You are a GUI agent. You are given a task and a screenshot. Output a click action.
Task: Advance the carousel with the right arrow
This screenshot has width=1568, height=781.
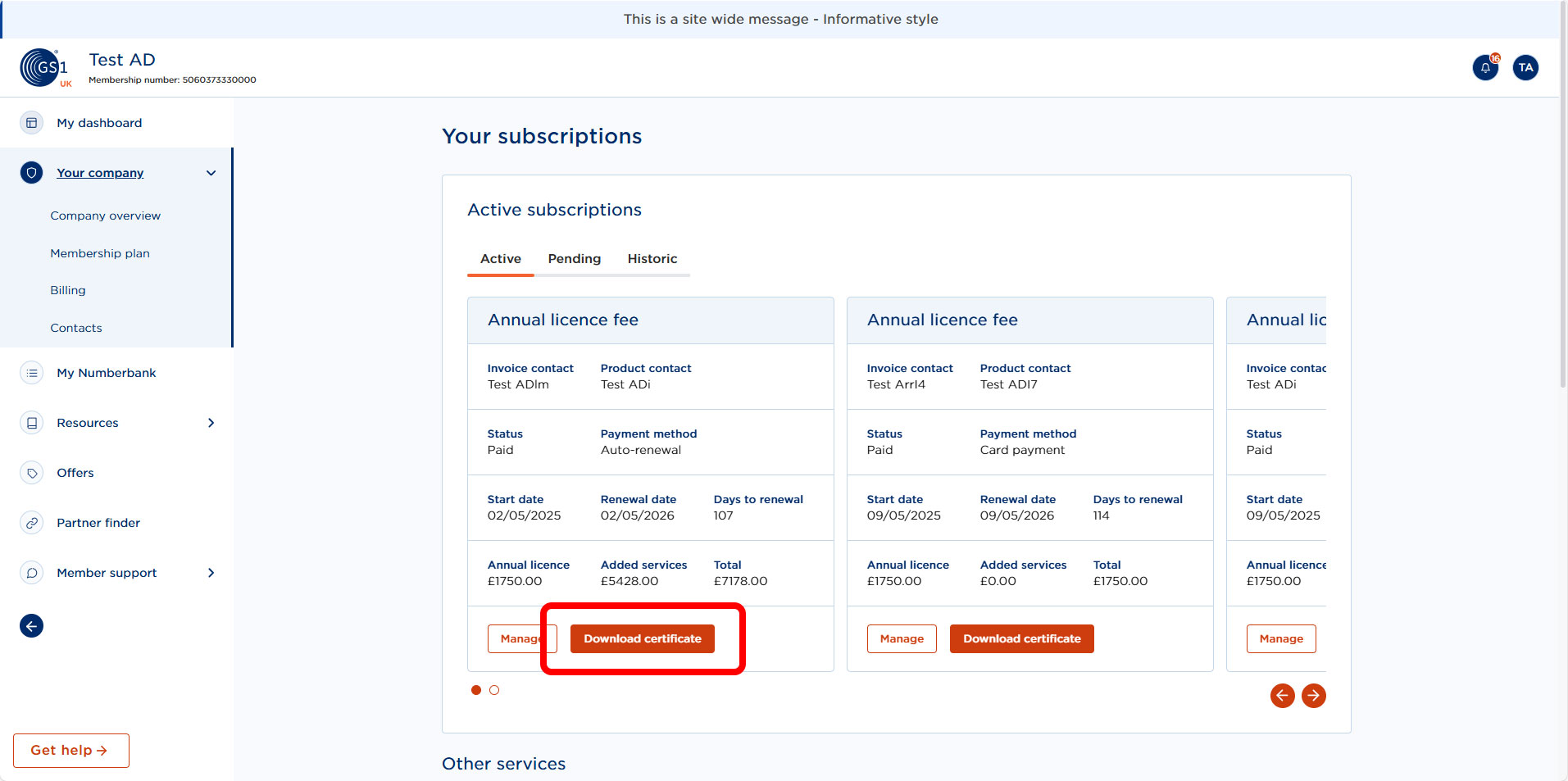click(x=1313, y=695)
